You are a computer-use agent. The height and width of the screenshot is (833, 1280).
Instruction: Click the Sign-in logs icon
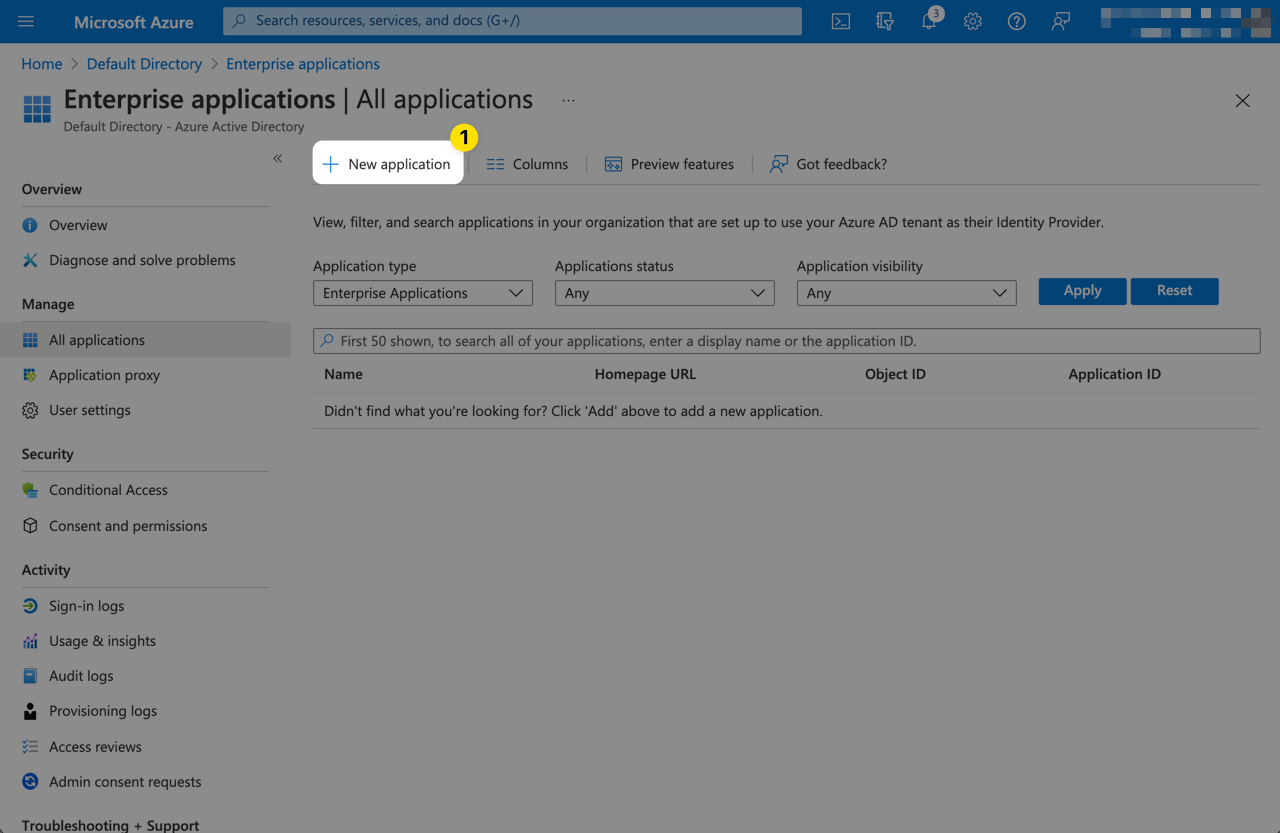(x=30, y=606)
